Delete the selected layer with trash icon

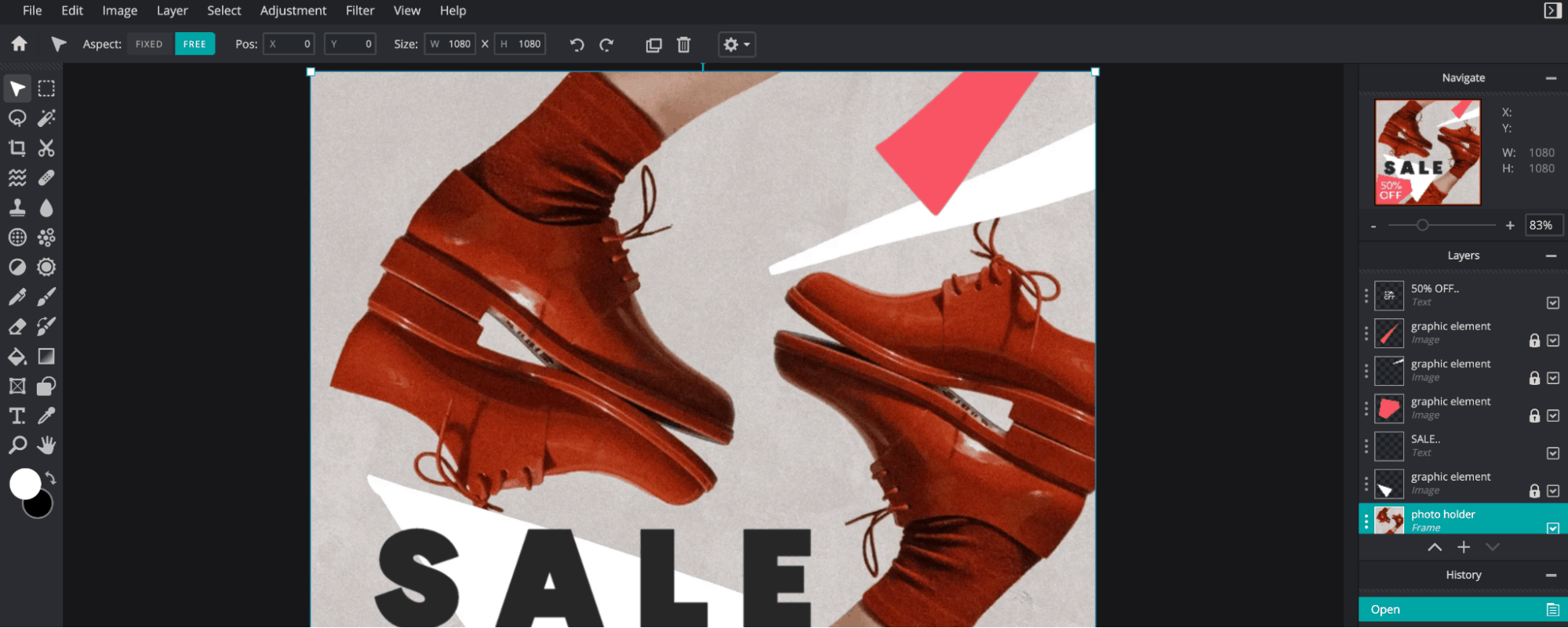[x=684, y=45]
